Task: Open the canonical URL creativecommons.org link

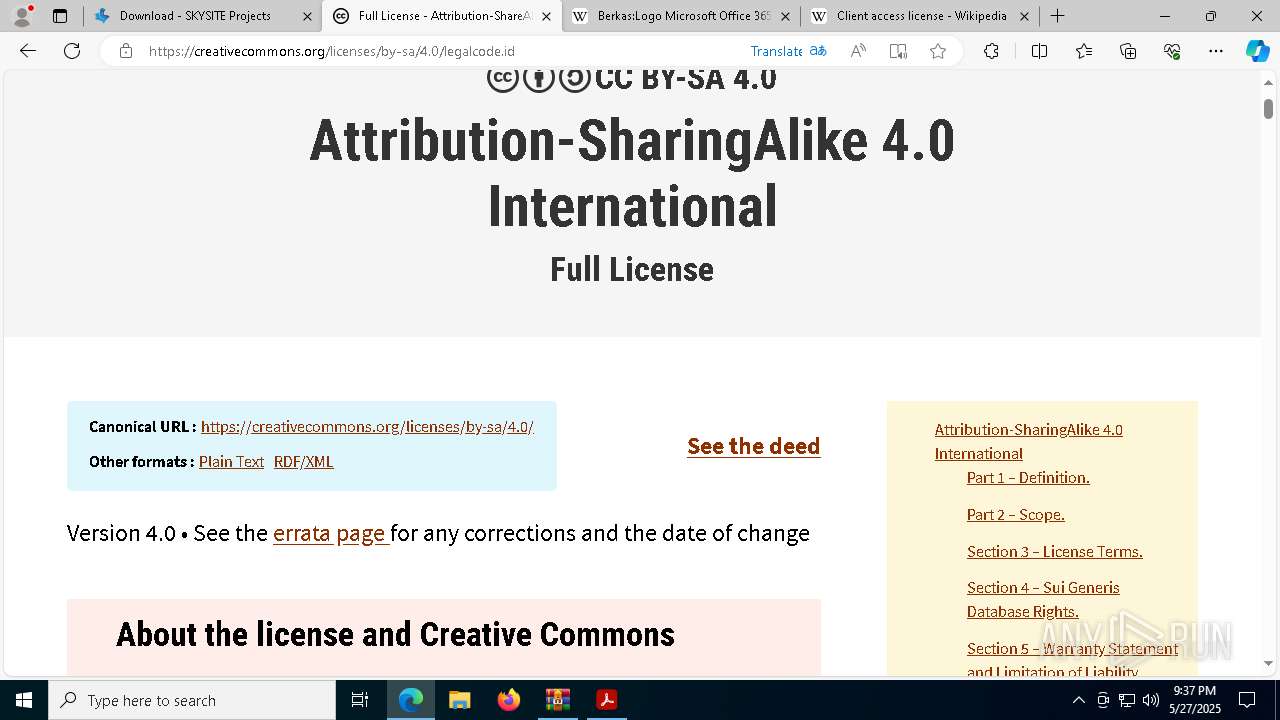Action: 367,427
